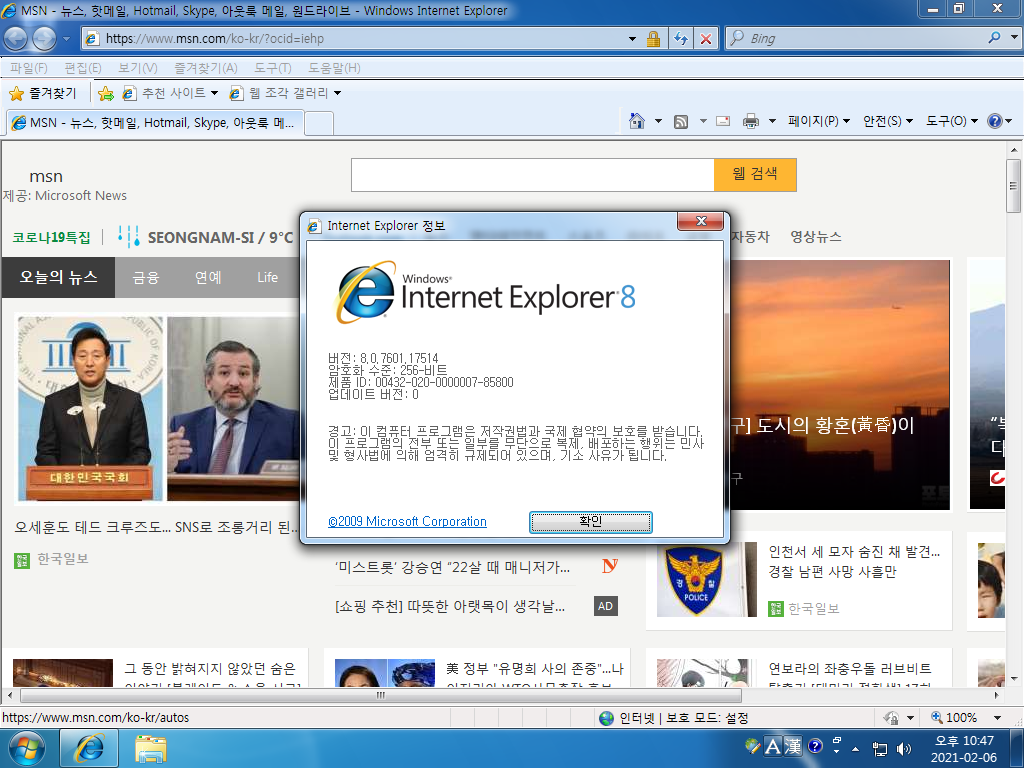Click ©2009 Microsoft Corporation link
The height and width of the screenshot is (768, 1024).
point(408,521)
